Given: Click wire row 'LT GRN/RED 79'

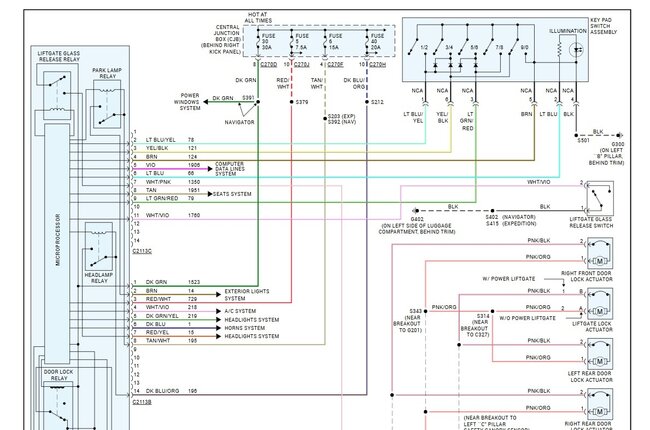Looking at the screenshot, I should click(x=170, y=199).
